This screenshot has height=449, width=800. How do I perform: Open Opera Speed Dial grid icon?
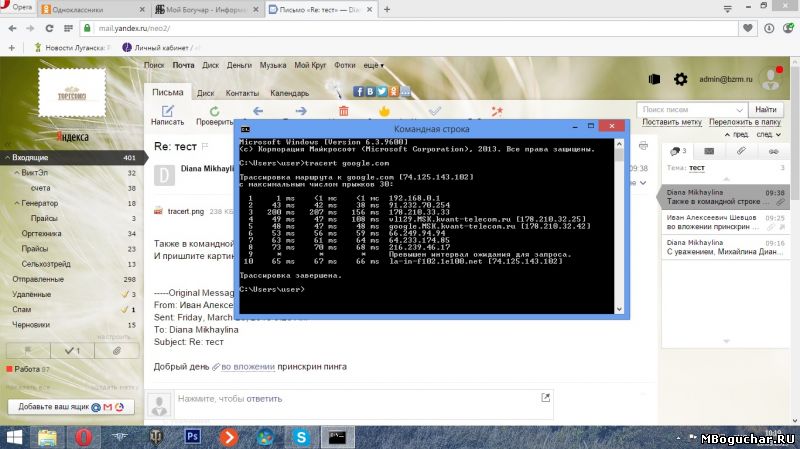tap(68, 28)
